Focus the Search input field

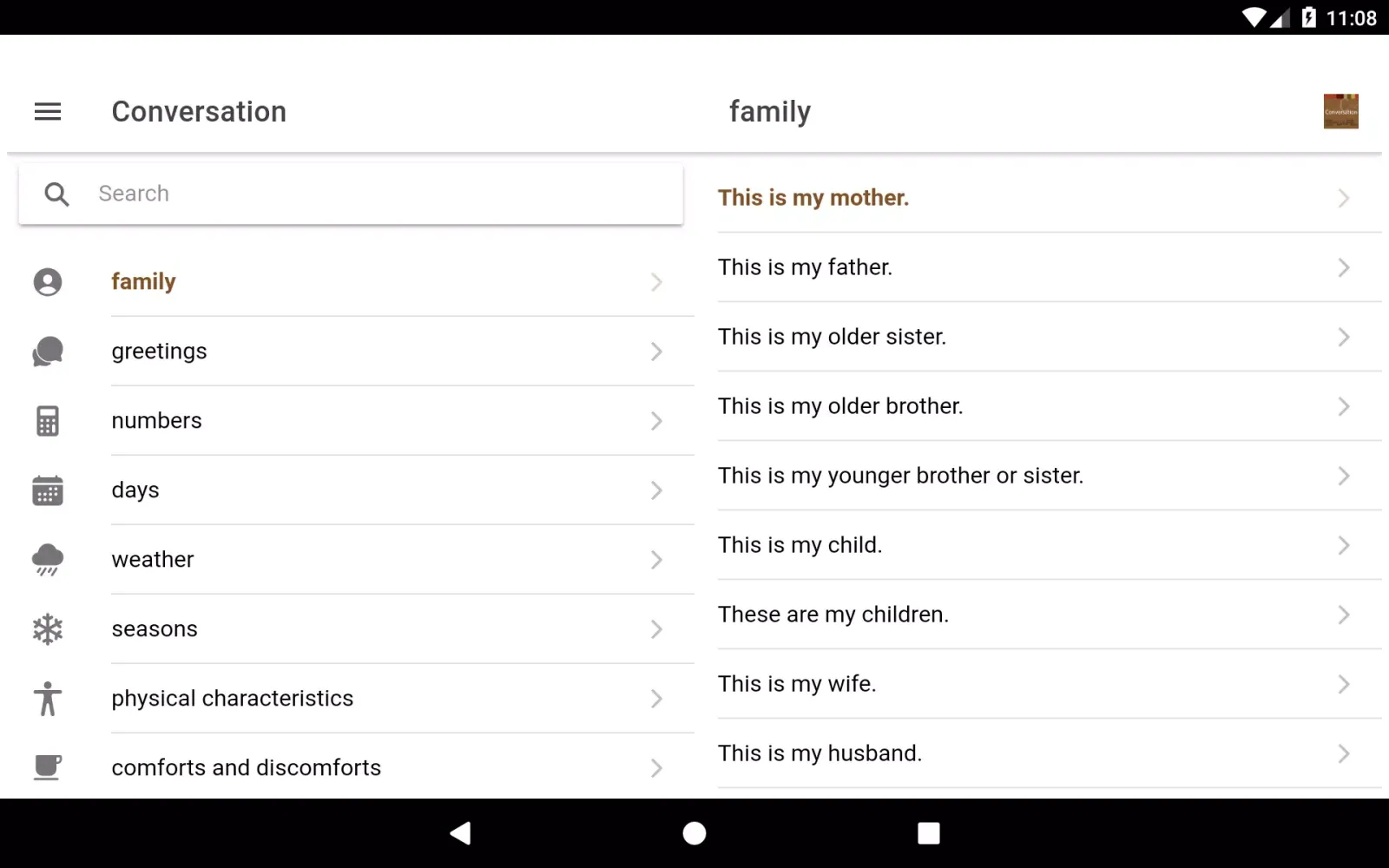[x=382, y=194]
